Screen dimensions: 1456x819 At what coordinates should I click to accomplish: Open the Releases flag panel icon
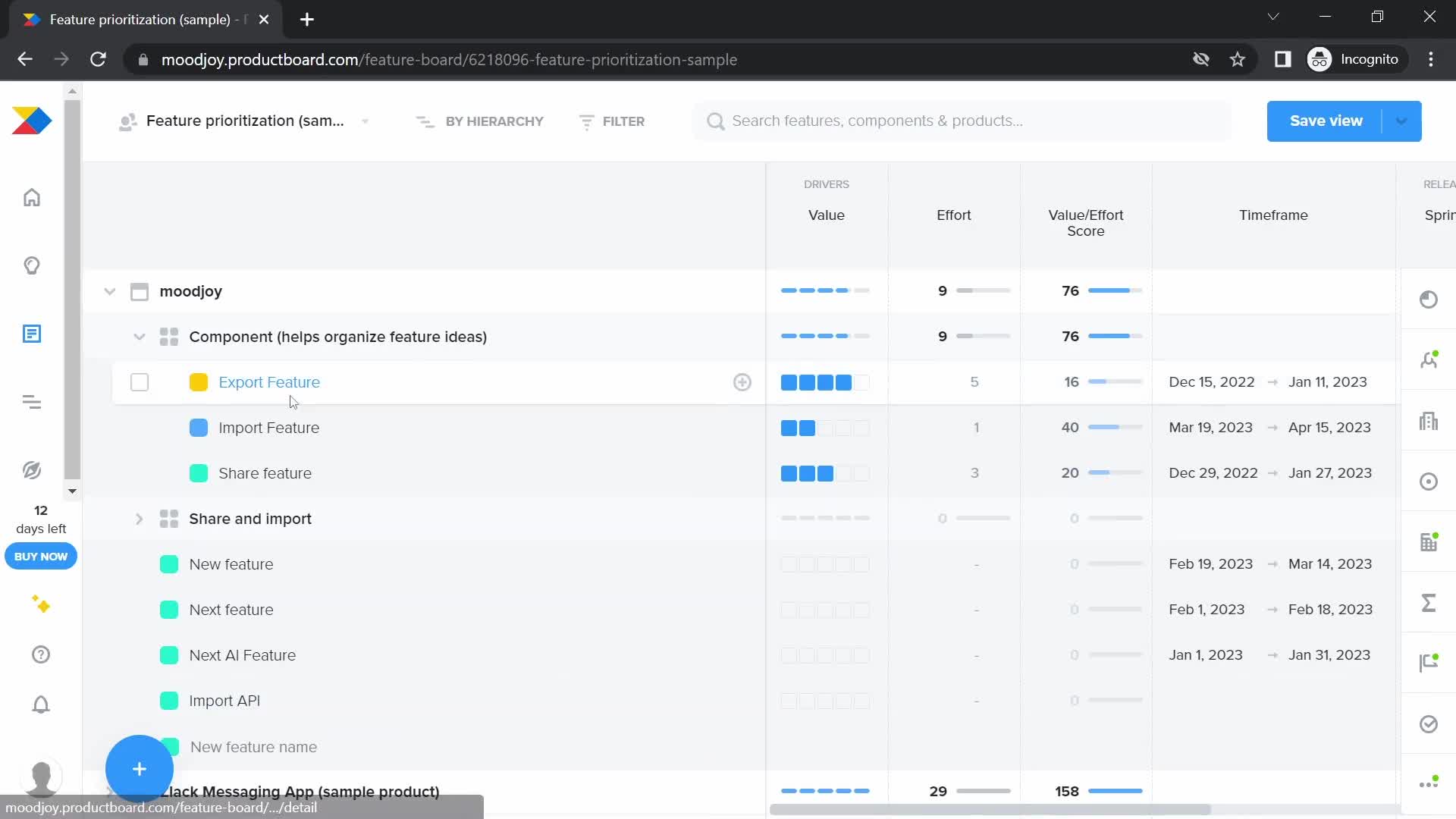(1429, 663)
